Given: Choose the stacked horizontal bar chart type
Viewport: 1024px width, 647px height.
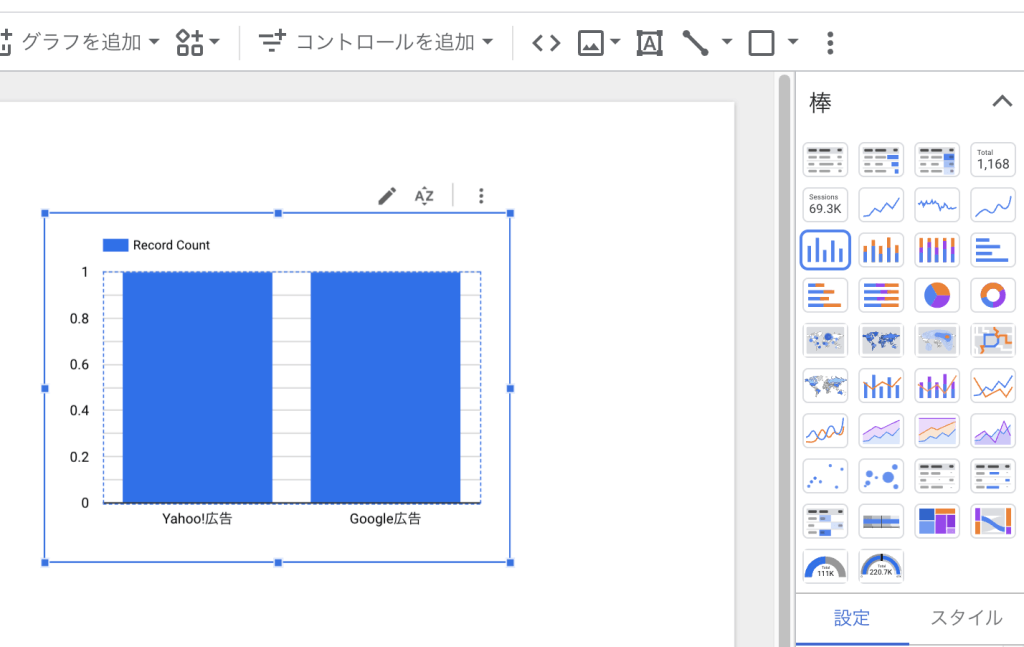Looking at the screenshot, I should [x=825, y=295].
